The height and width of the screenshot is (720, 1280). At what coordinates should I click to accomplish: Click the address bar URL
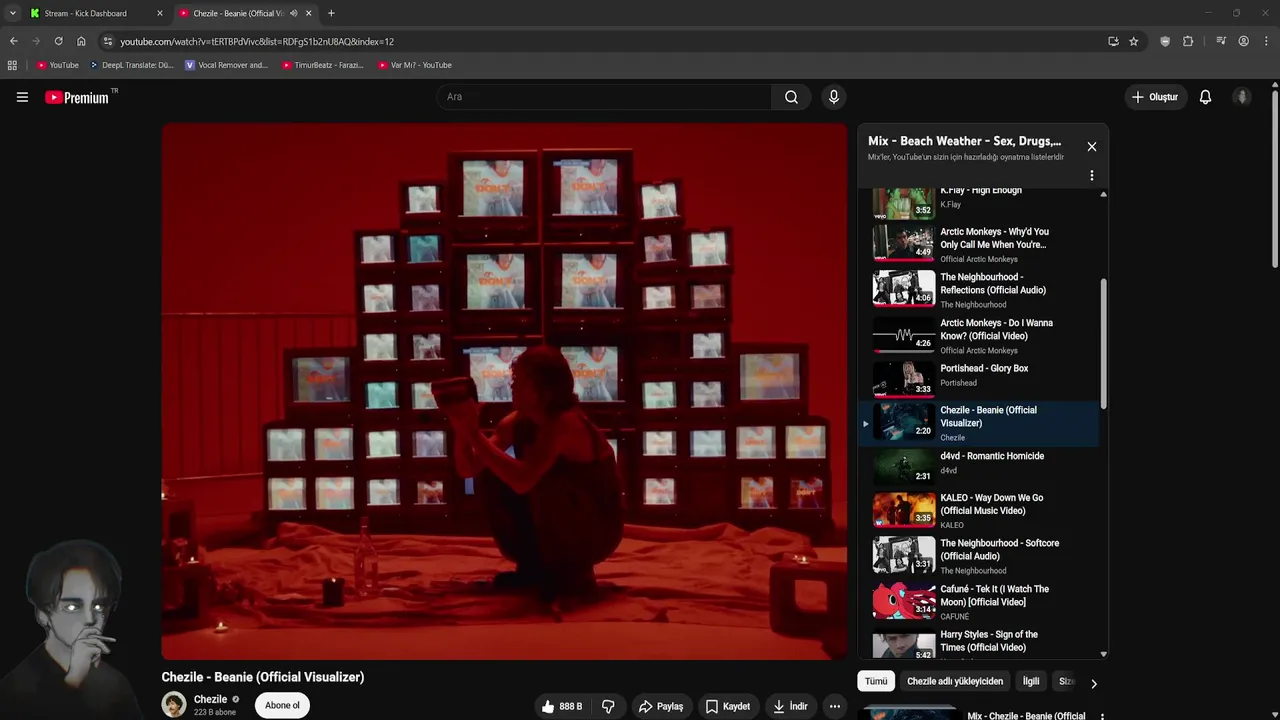coord(257,41)
